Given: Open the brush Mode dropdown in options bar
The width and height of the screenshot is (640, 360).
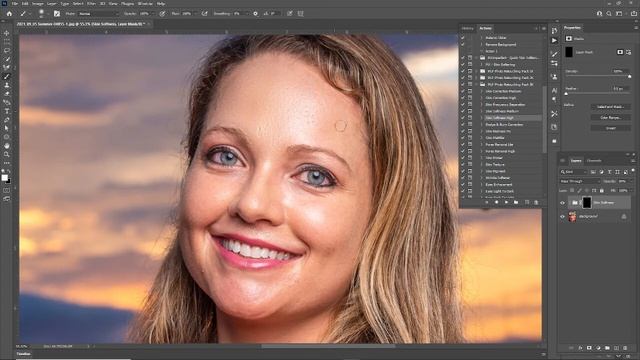Looking at the screenshot, I should 98,13.
